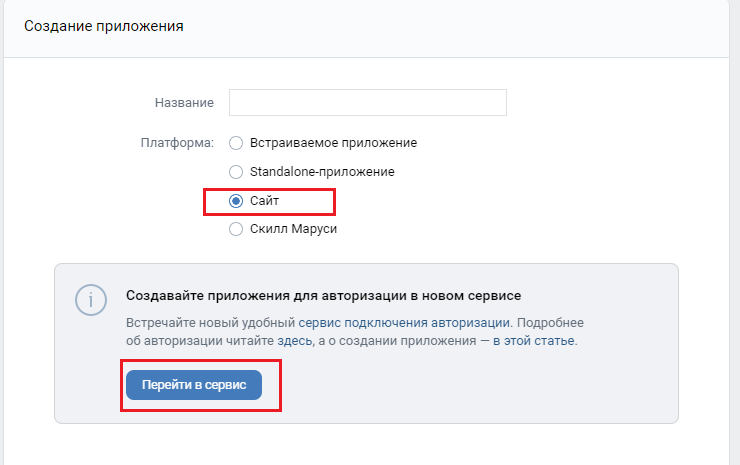This screenshot has width=740, height=465.
Task: Click the info icon in the notice box
Action: click(90, 300)
